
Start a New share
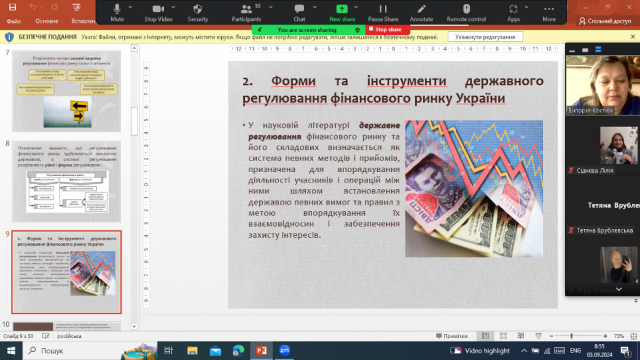point(342,13)
